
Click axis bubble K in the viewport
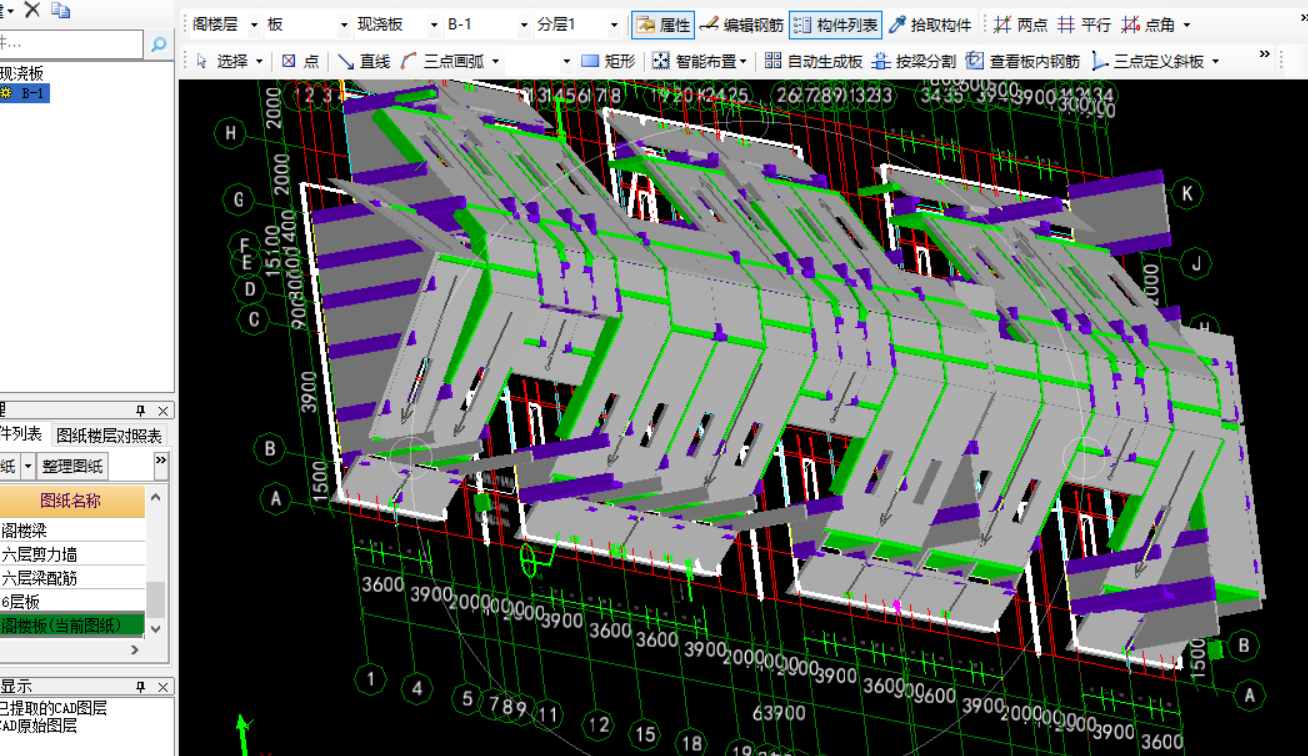1187,193
